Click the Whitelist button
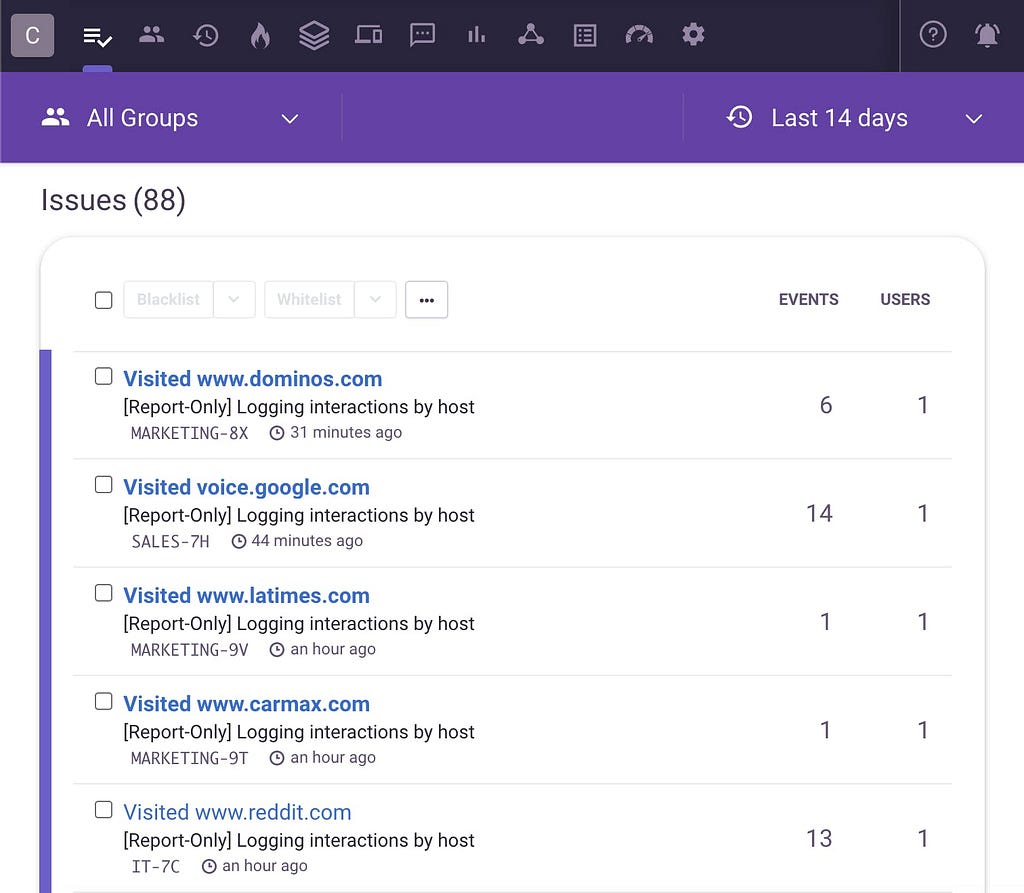The height and width of the screenshot is (893, 1024). coord(310,300)
